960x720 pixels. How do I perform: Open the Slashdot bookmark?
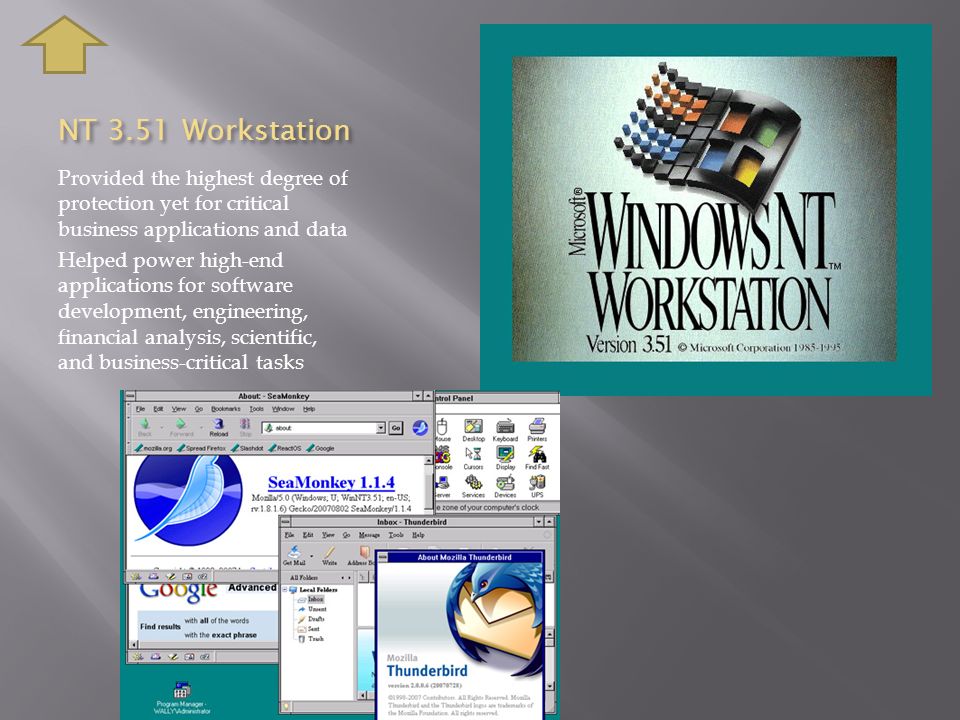[247, 448]
